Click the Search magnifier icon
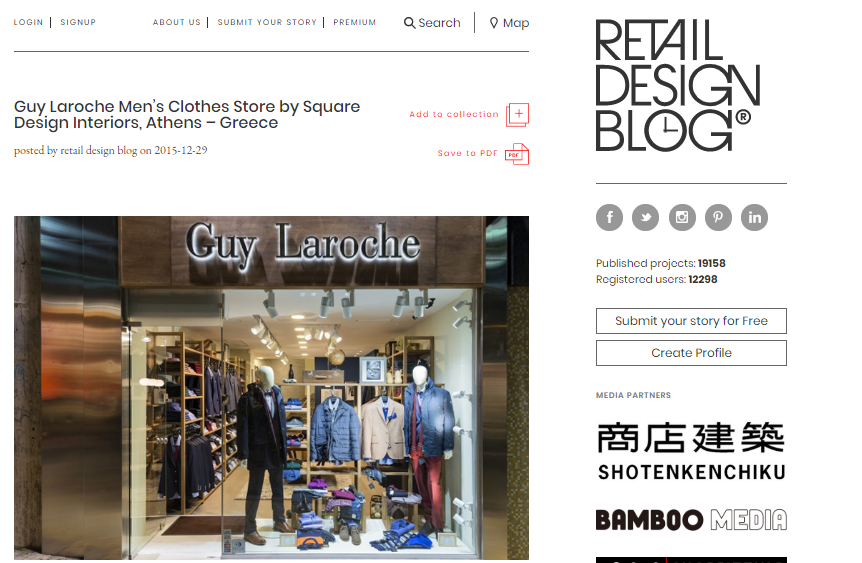862x563 pixels. tap(410, 23)
